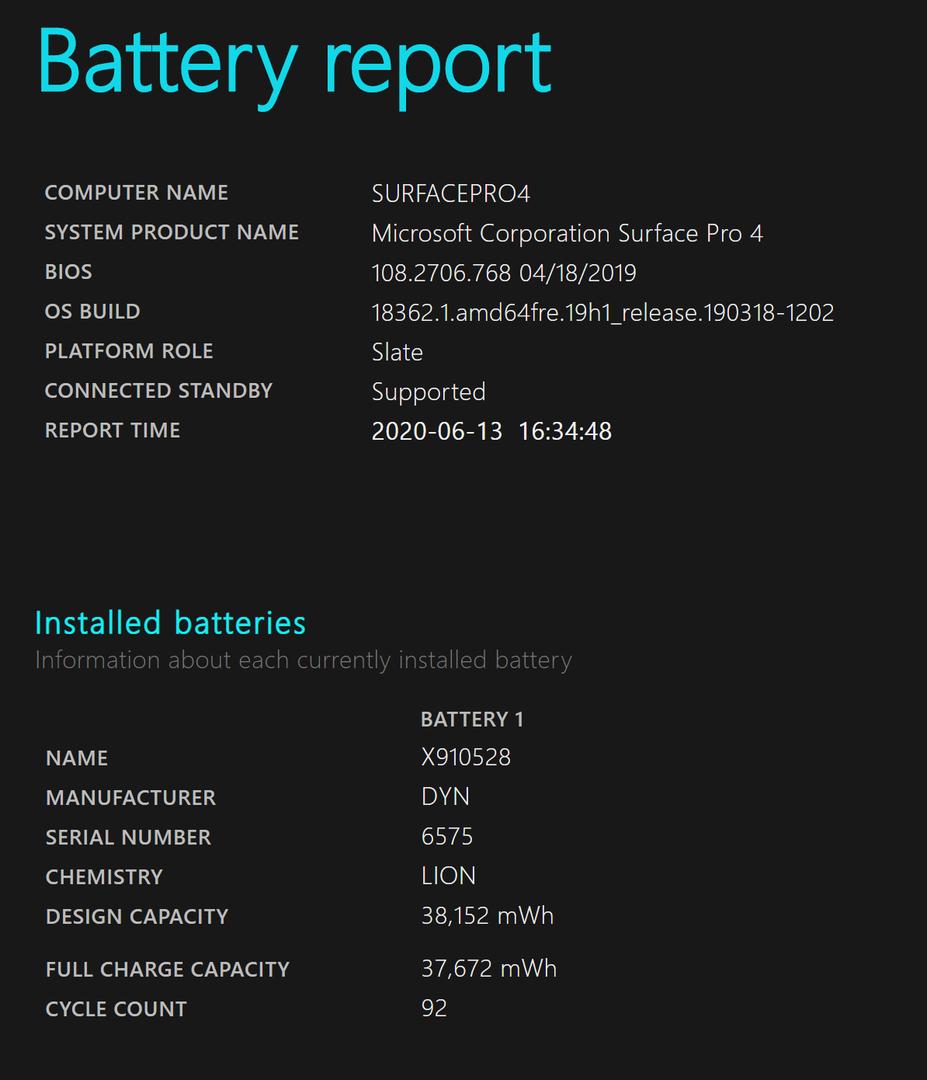Screen dimensions: 927x1080
Task: Click the manufacturer value DYN
Action: coord(445,797)
